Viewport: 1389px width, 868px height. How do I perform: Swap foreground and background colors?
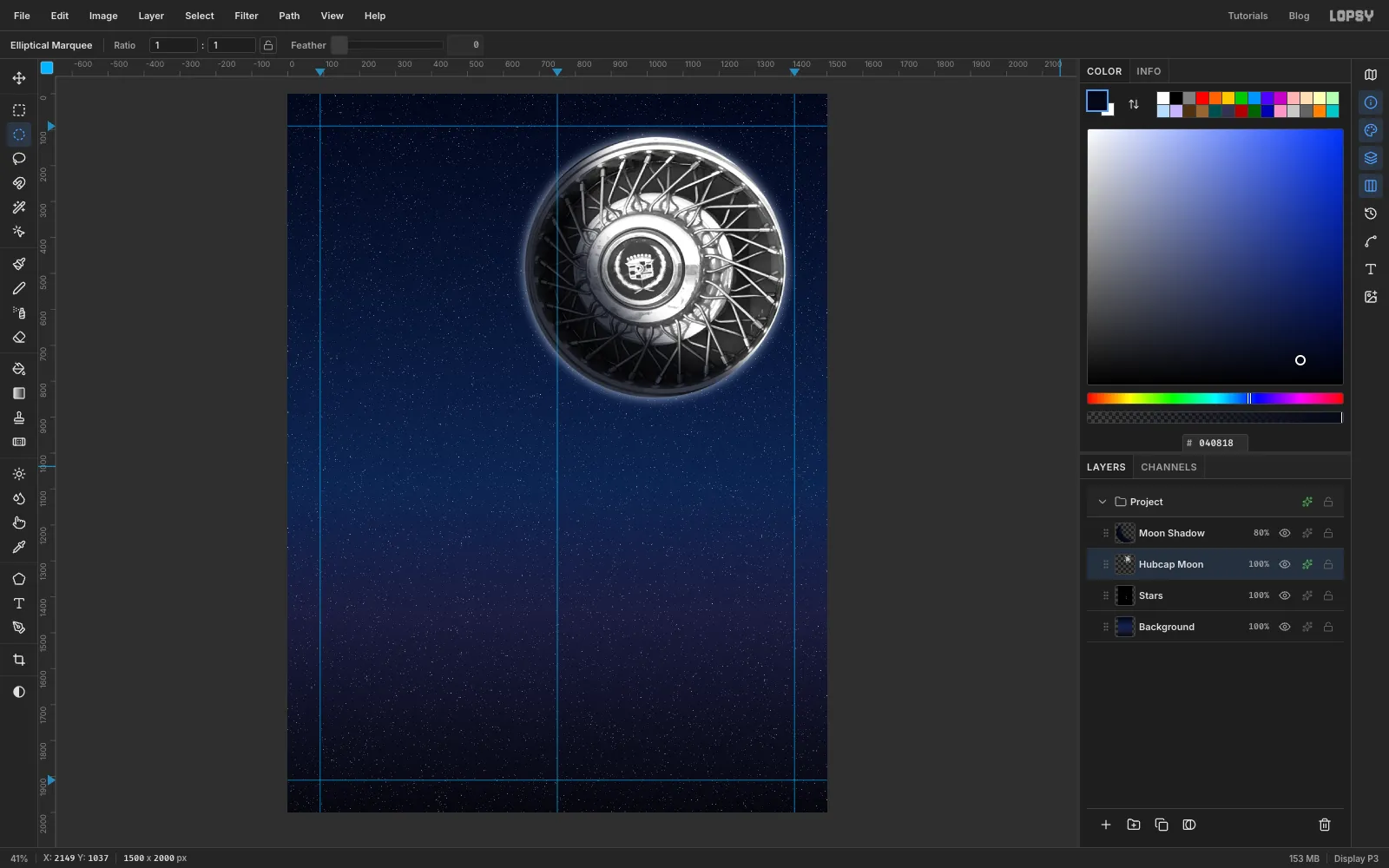[x=1134, y=104]
